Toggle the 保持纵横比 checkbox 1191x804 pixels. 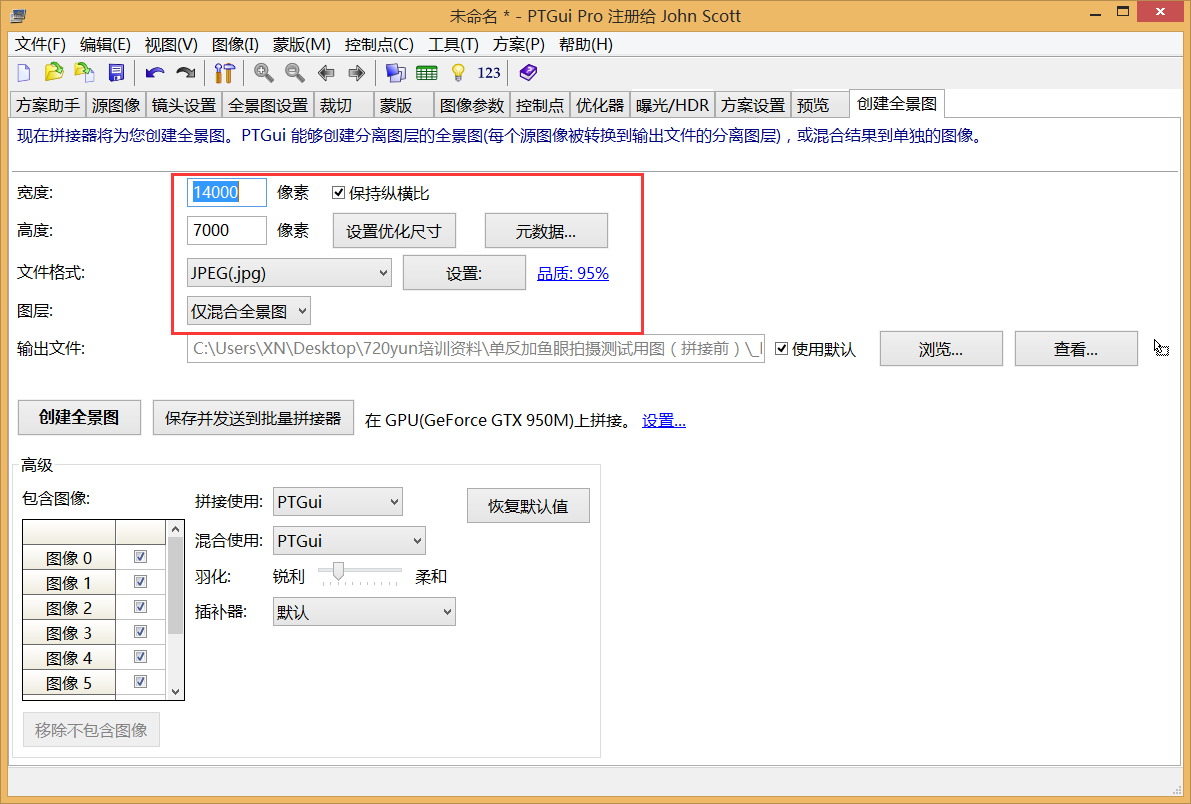339,193
